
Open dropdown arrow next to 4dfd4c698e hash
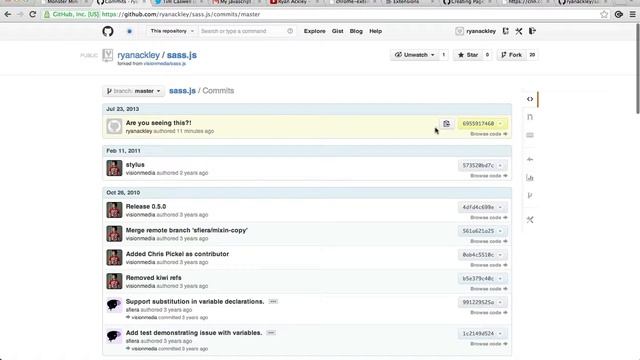500,207
